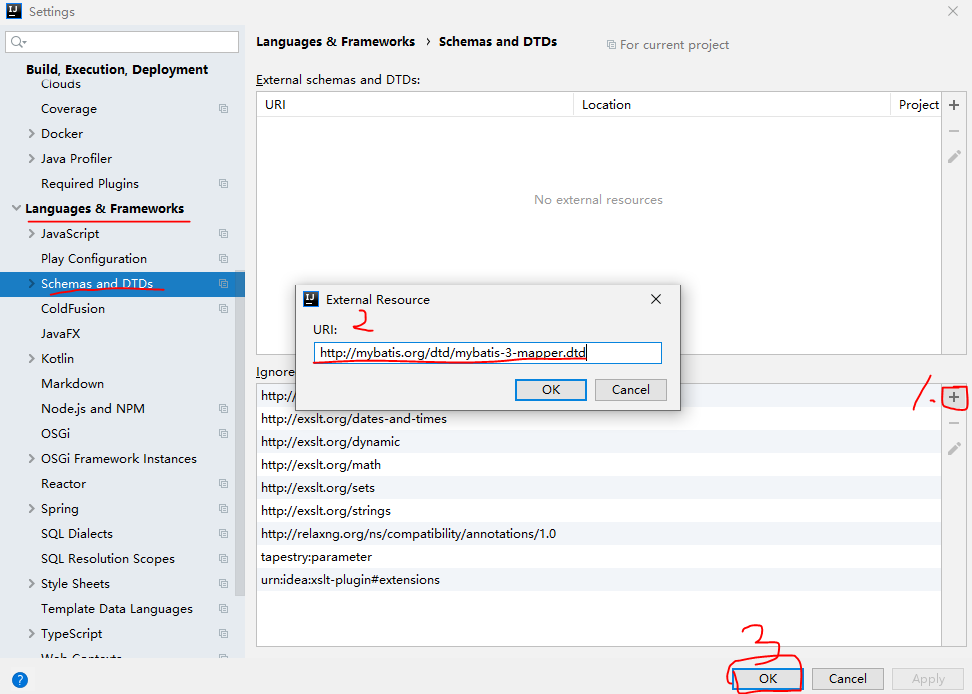This screenshot has width=972, height=694.
Task: Click the circled plus icon for ignored URIs
Action: coord(953,397)
